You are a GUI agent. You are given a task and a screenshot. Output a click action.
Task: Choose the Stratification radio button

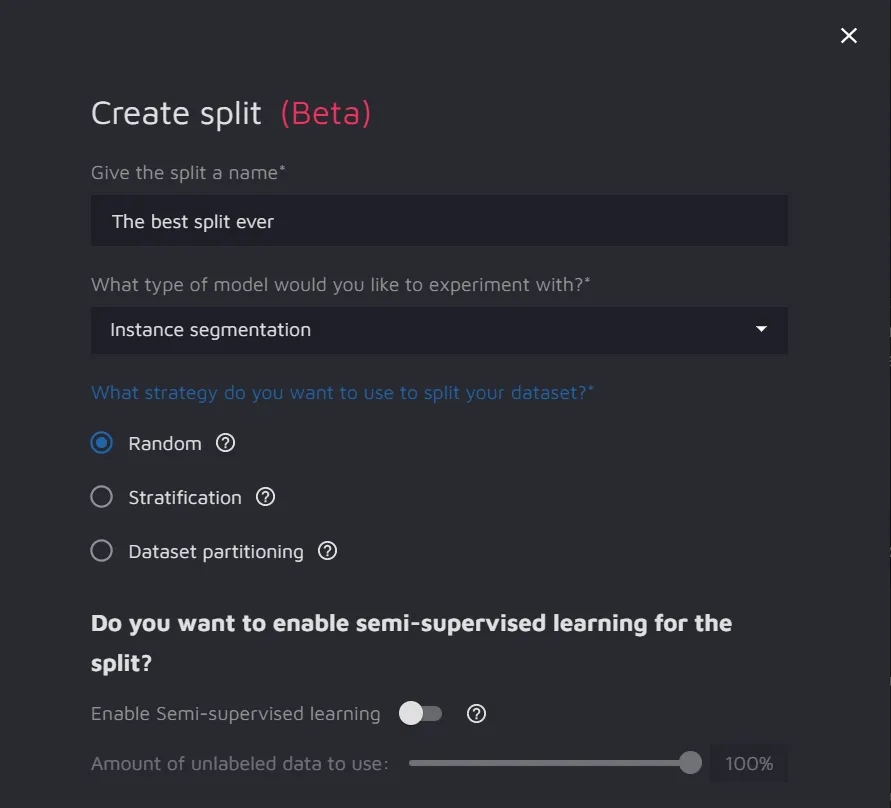pos(102,497)
